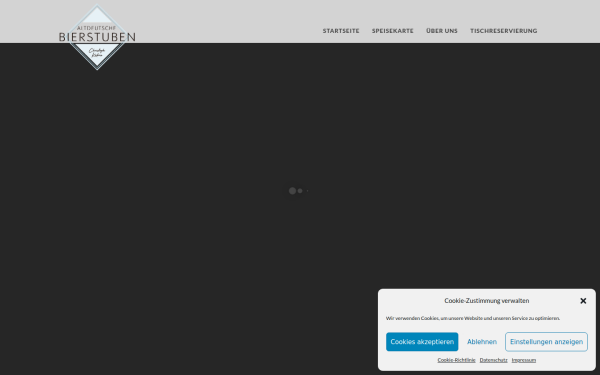Screen dimensions: 600x375
Task: Decline cookies with Ablehnen button
Action: tap(482, 342)
